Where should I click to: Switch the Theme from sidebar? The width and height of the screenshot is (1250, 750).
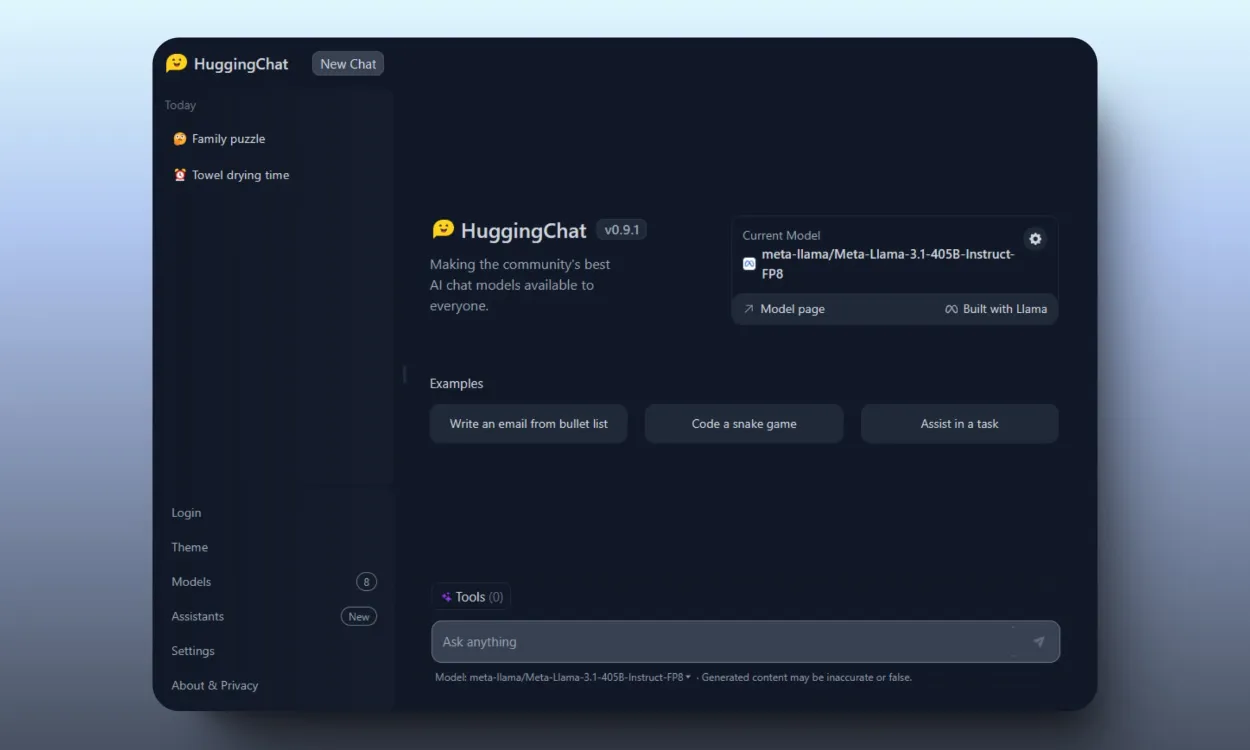(190, 547)
